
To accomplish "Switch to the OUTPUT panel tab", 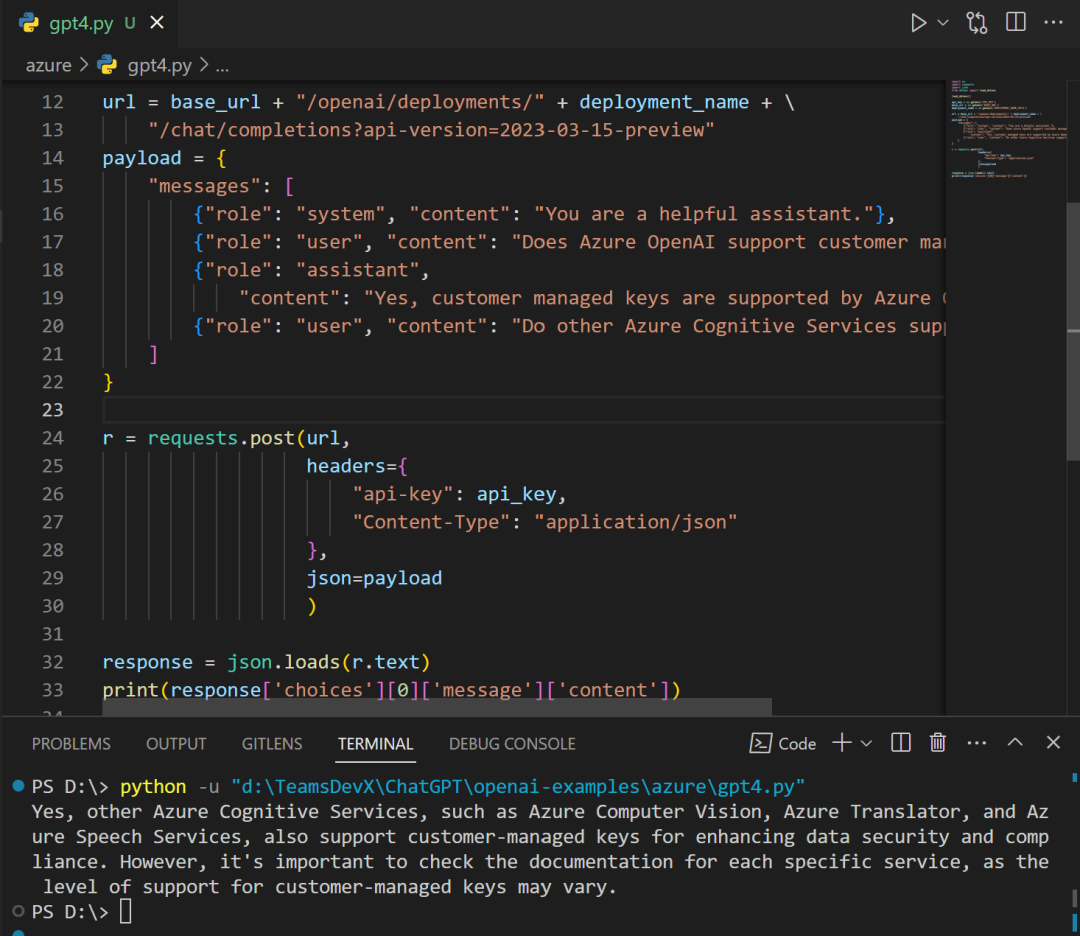I will pyautogui.click(x=176, y=744).
